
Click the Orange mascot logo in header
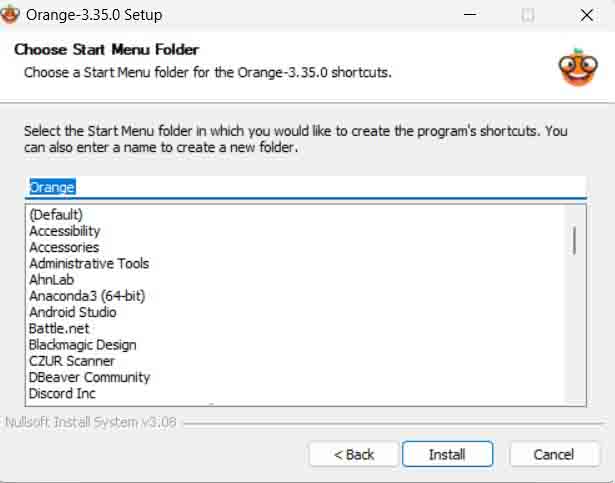pyautogui.click(x=578, y=67)
